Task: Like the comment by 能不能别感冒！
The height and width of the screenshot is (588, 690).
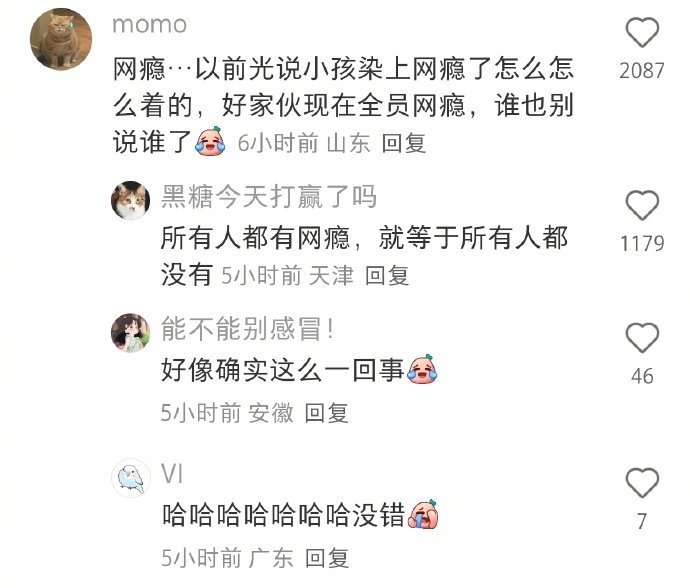Action: coord(642,338)
